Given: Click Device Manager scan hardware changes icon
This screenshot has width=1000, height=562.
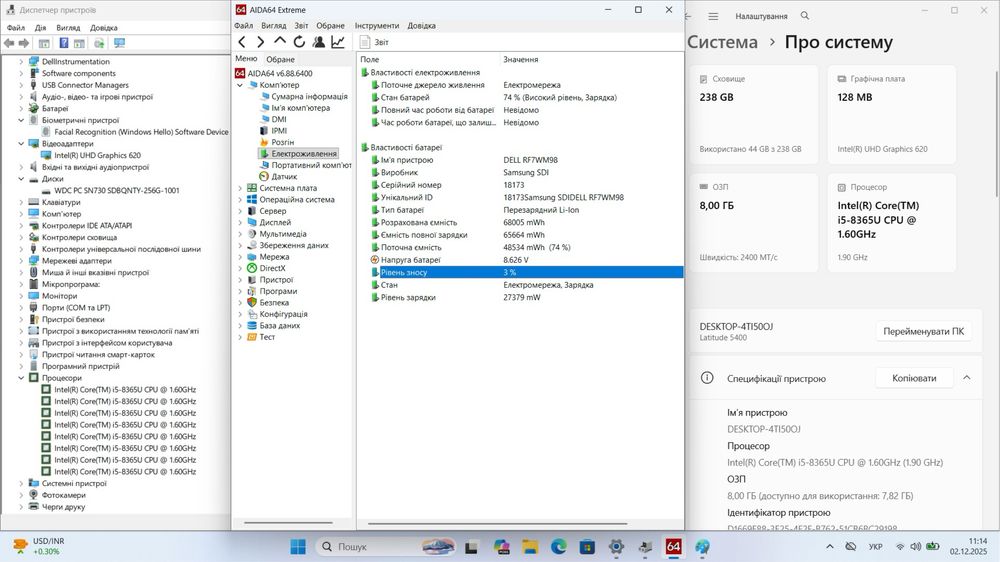Looking at the screenshot, I should click(x=99, y=43).
